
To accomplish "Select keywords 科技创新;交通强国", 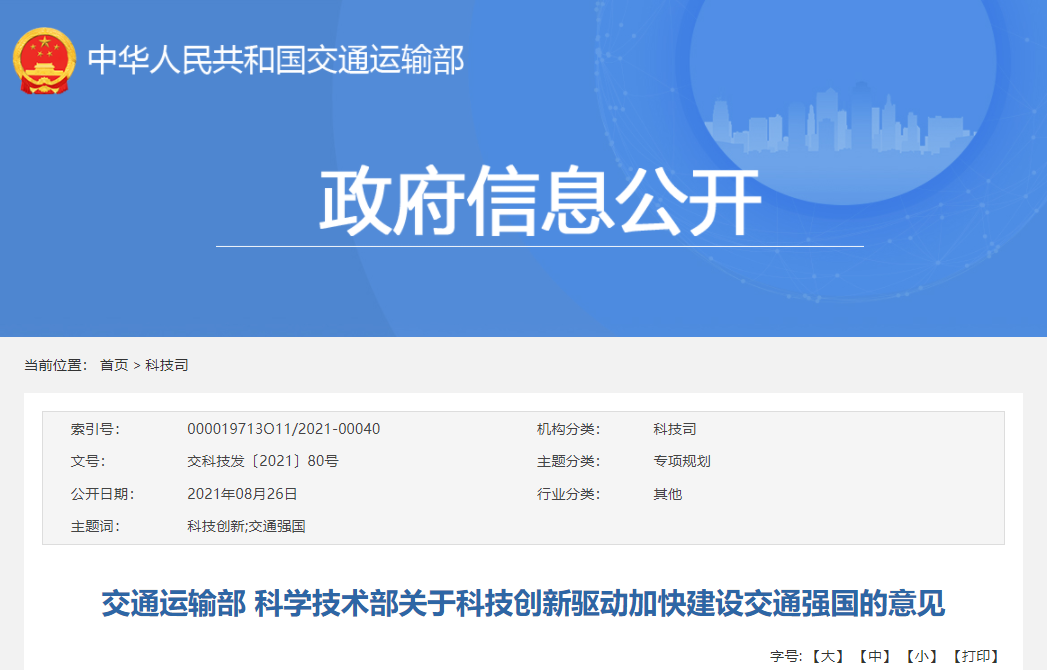I will click(x=246, y=526).
